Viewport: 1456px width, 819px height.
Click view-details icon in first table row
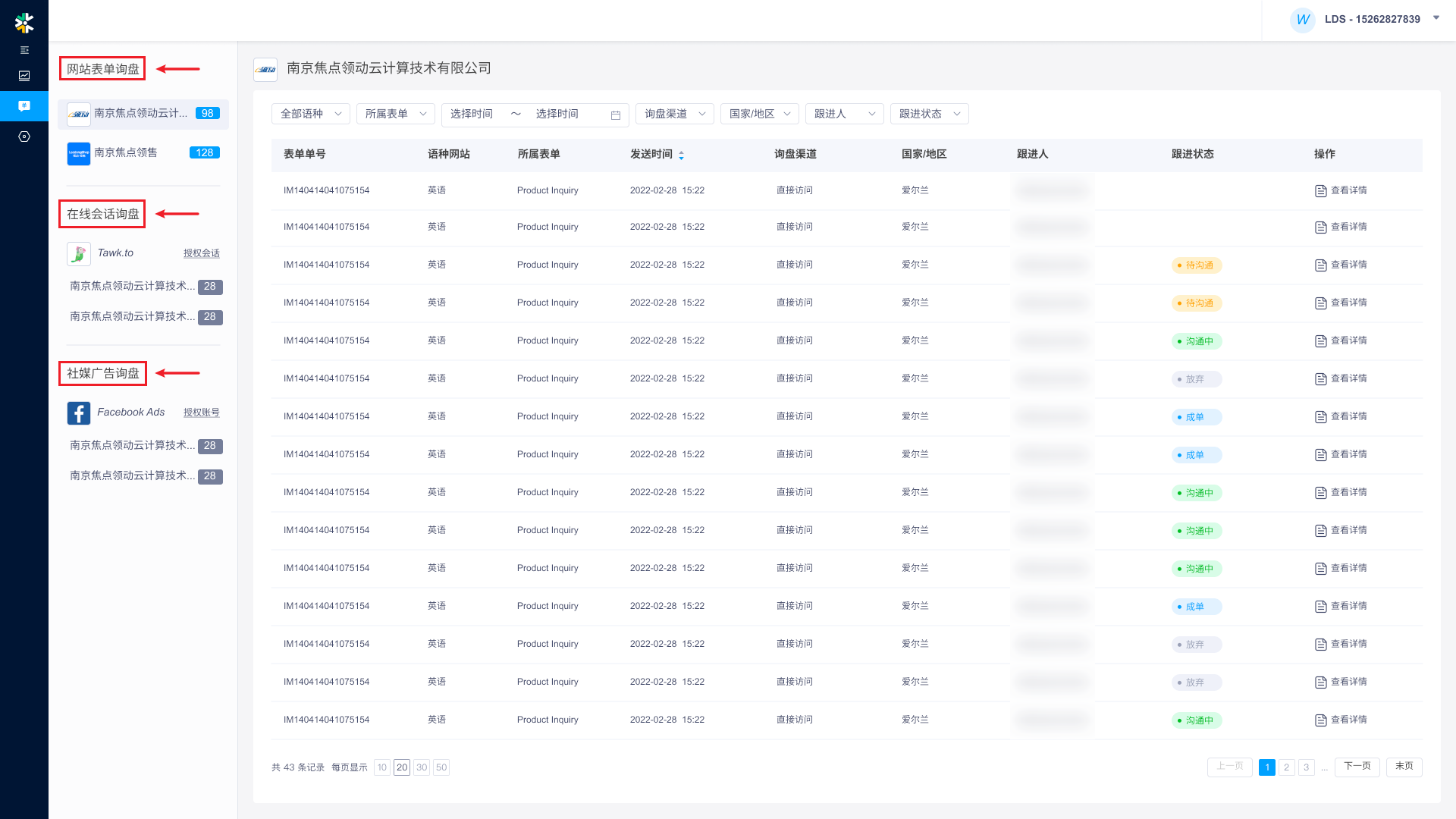(x=1320, y=191)
